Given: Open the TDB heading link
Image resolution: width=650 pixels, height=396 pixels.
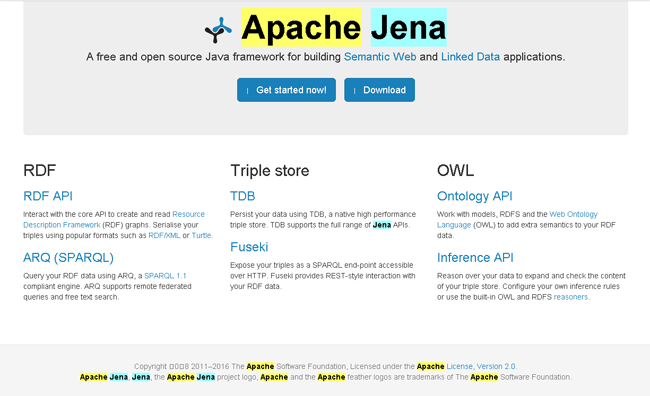Looking at the screenshot, I should [243, 196].
